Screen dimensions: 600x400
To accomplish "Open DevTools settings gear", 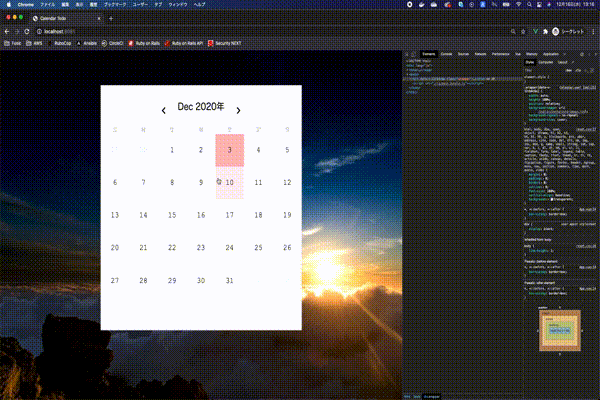I will coord(582,54).
